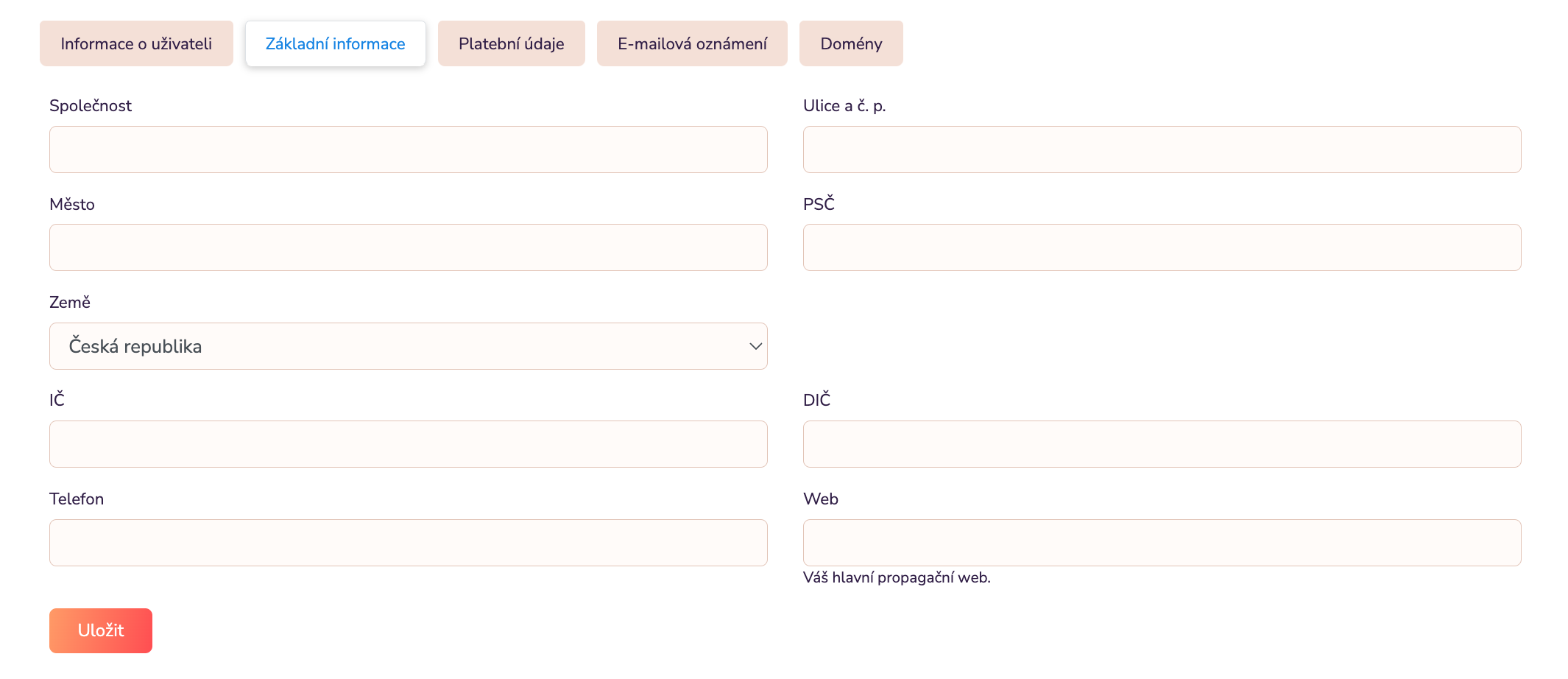The image size is (1568, 679).
Task: Click the chevron arrow on Česká republika select
Action: pyautogui.click(x=755, y=346)
